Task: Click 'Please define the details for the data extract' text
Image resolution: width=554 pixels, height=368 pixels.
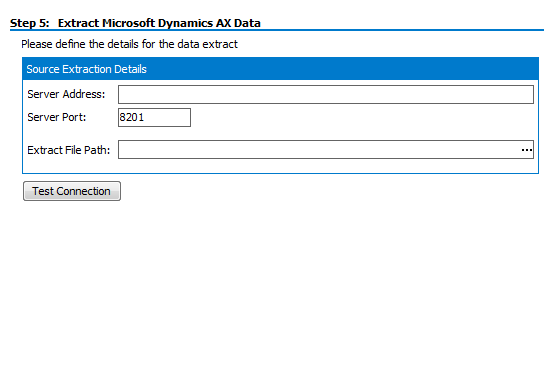Action: coord(129,44)
